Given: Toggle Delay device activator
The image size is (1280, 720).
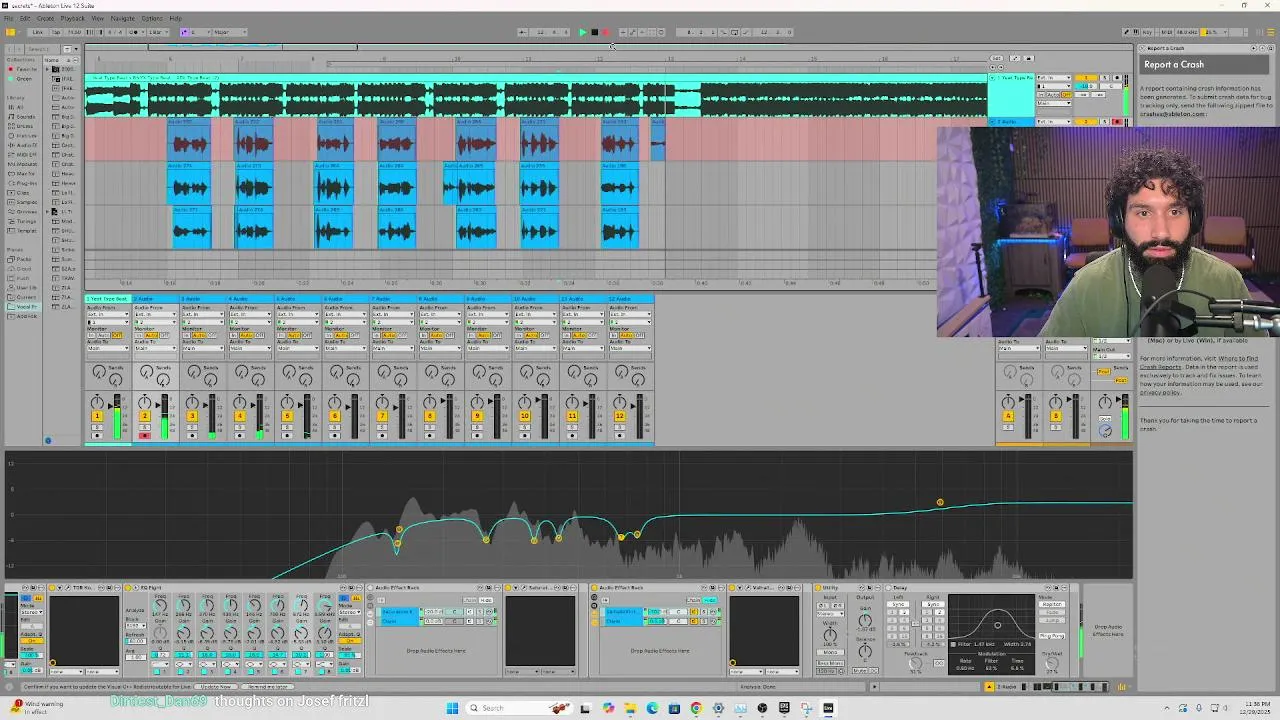Looking at the screenshot, I should (886, 588).
